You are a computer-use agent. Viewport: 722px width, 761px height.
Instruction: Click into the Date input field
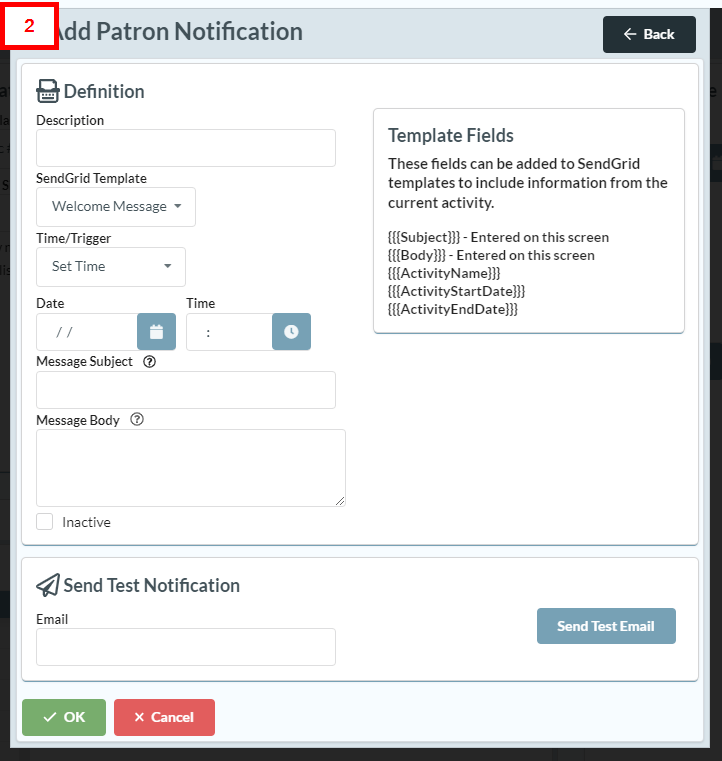pyautogui.click(x=87, y=332)
